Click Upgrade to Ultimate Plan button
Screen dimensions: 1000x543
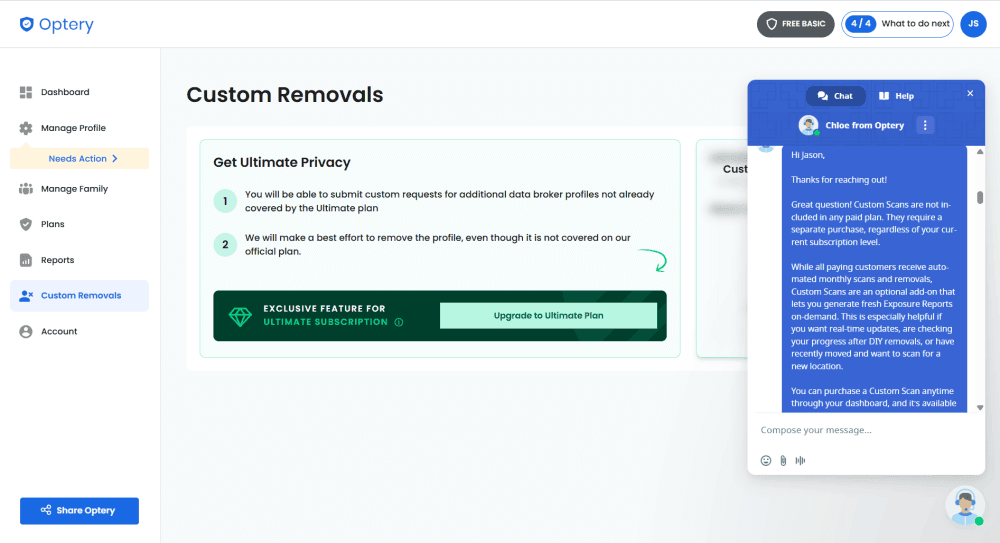548,316
